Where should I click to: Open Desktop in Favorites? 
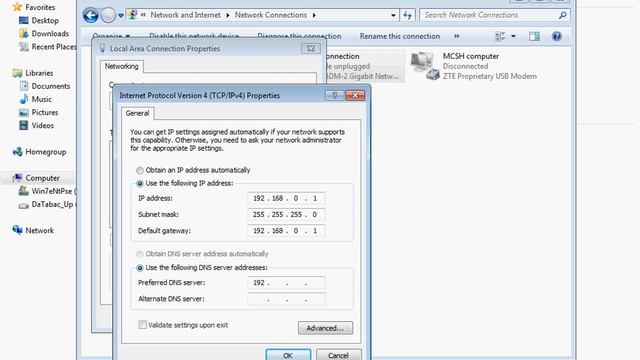45,20
